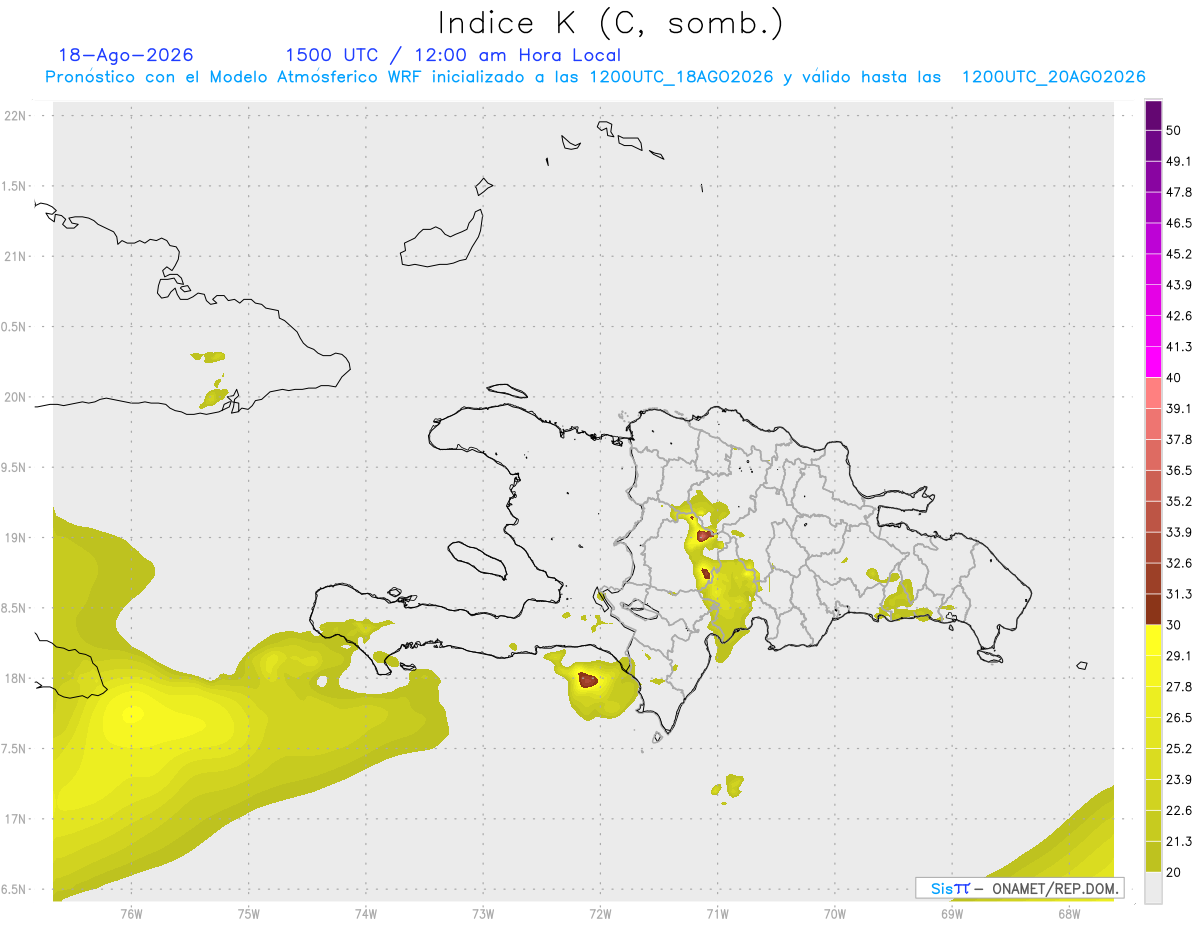Click the "42.6" legend value
Image resolution: width=1200 pixels, height=927 pixels.
[1178, 316]
